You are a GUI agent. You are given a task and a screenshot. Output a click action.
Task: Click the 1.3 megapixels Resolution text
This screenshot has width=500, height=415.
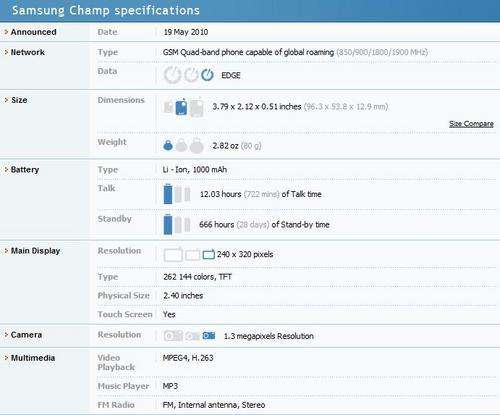click(x=269, y=336)
